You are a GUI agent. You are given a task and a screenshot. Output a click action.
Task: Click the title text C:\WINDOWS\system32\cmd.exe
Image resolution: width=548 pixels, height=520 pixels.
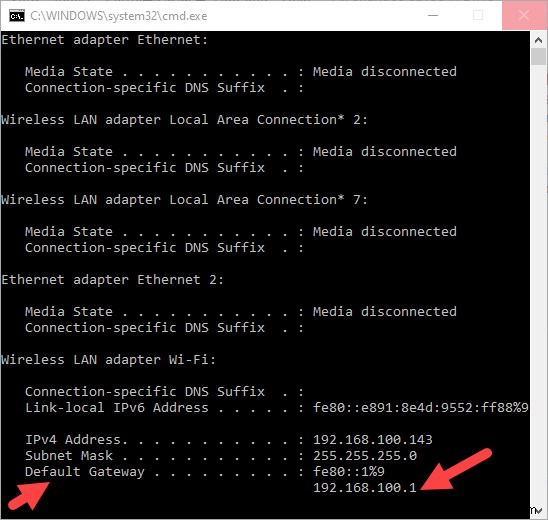[x=118, y=16]
